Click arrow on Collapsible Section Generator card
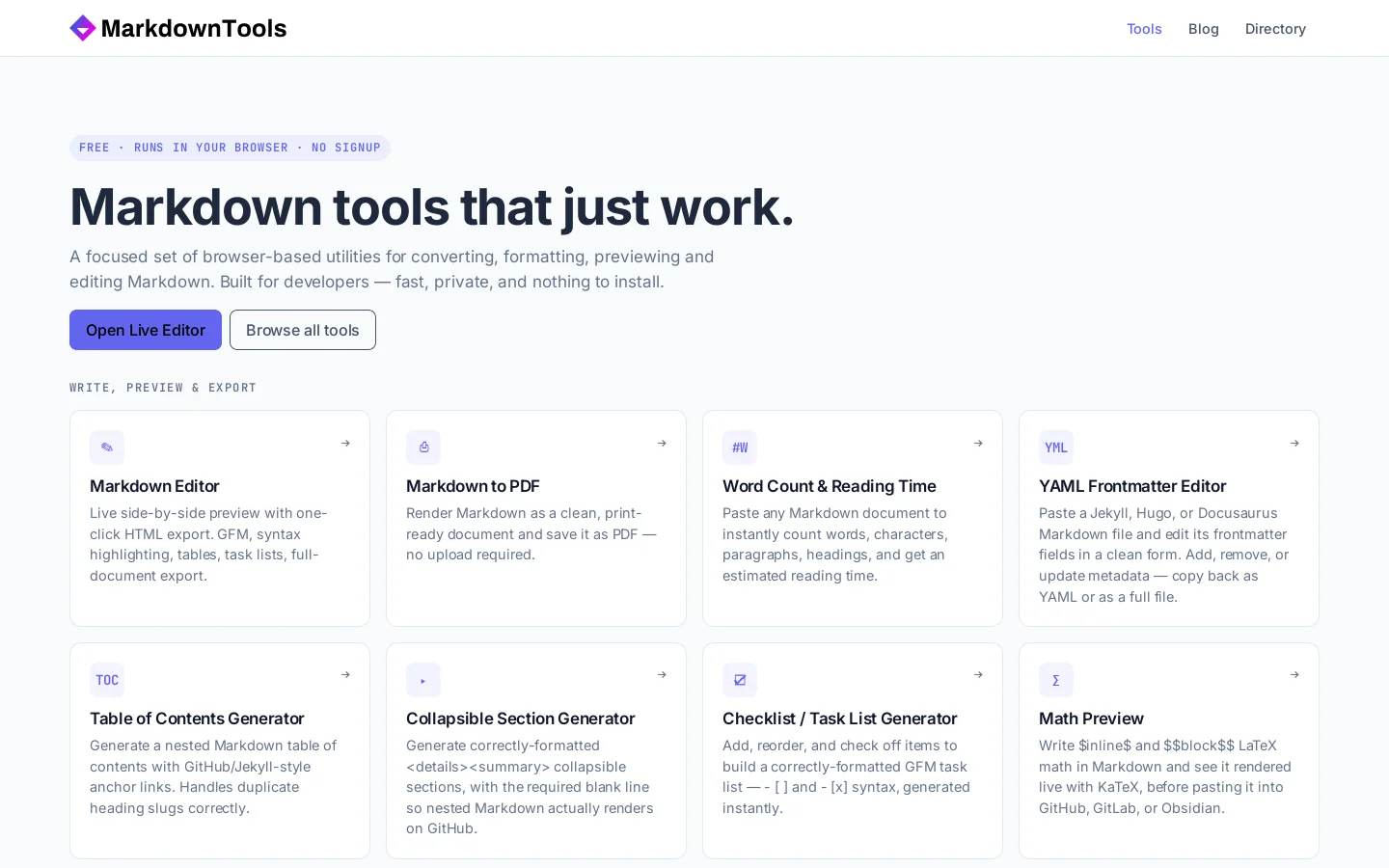Screen dimensions: 1389x868 click(662, 675)
